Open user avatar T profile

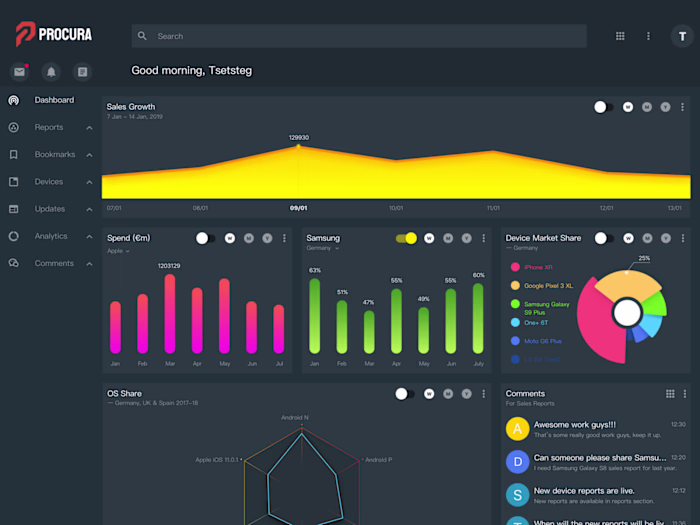tap(682, 36)
